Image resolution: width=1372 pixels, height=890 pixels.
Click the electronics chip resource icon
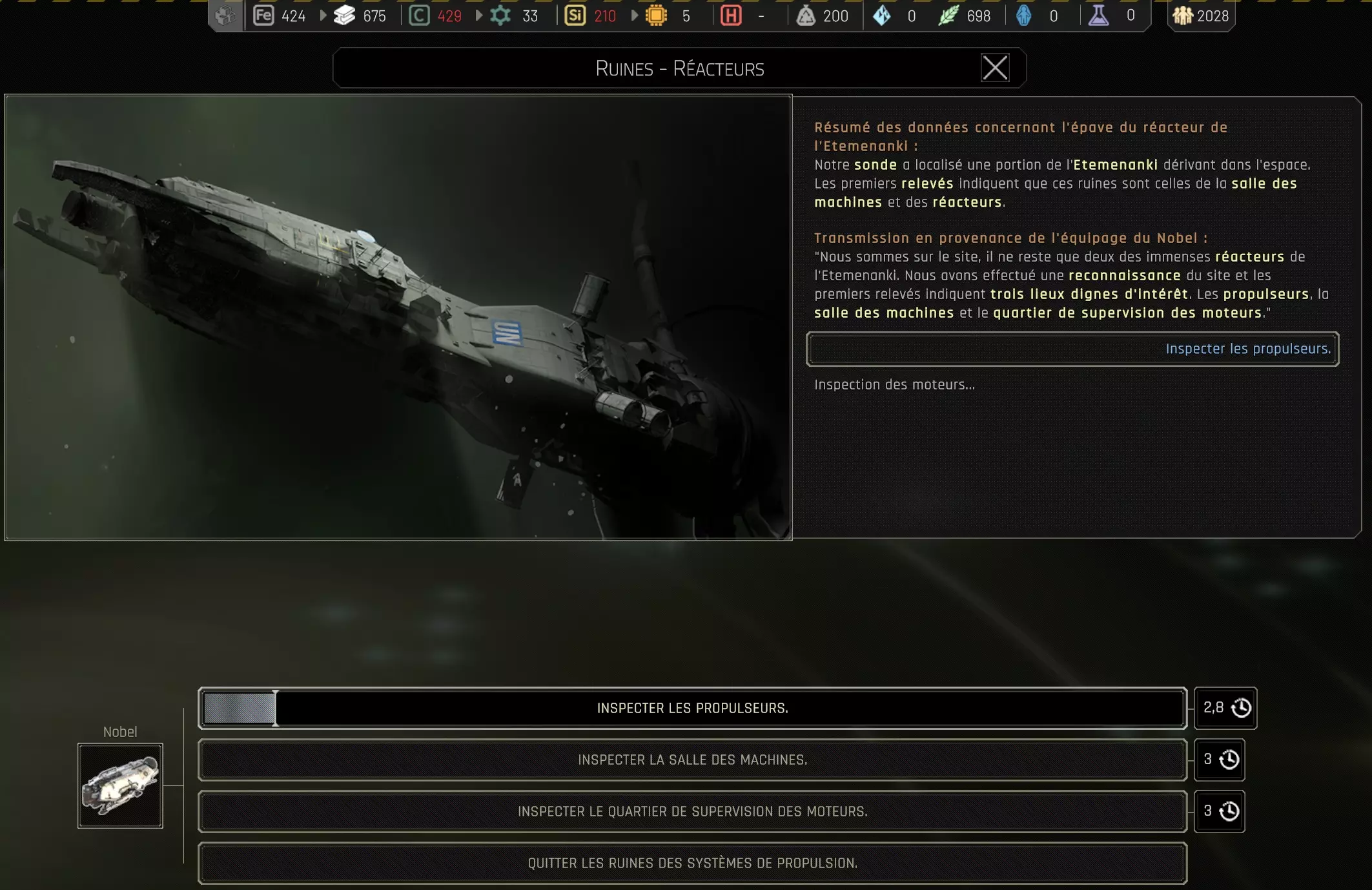(x=656, y=16)
